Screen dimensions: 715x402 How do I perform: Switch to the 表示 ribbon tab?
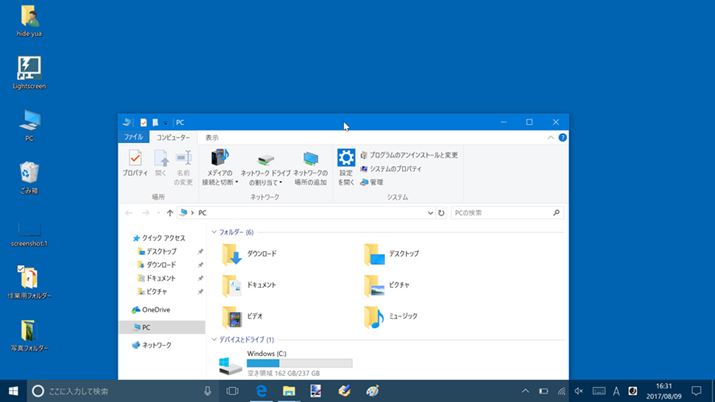[212, 137]
